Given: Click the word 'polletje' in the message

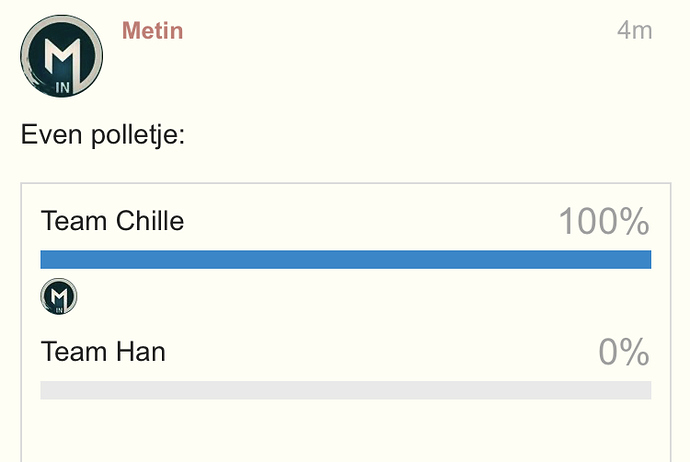Looking at the screenshot, I should [x=134, y=135].
